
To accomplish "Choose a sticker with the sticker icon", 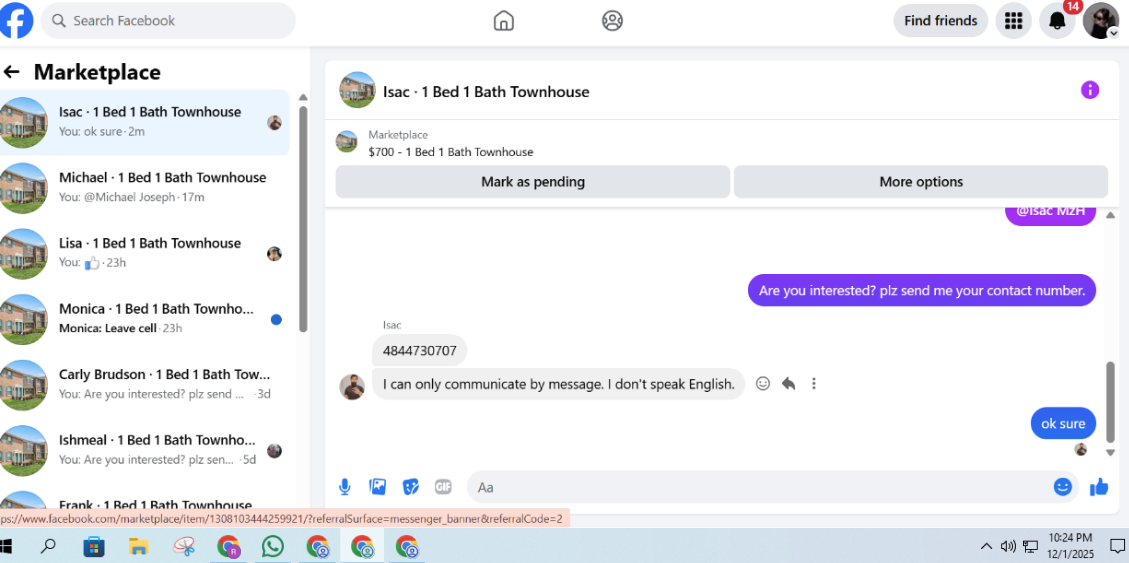I will click(410, 487).
